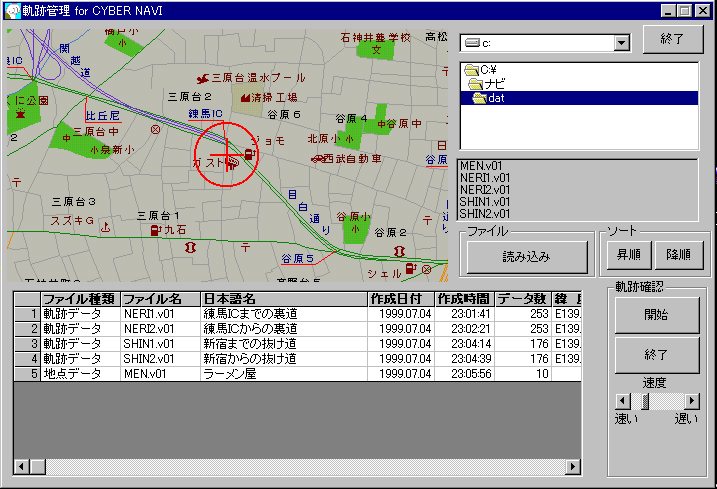Click 地点データ cell in row 5
The height and width of the screenshot is (489, 717).
click(x=80, y=374)
